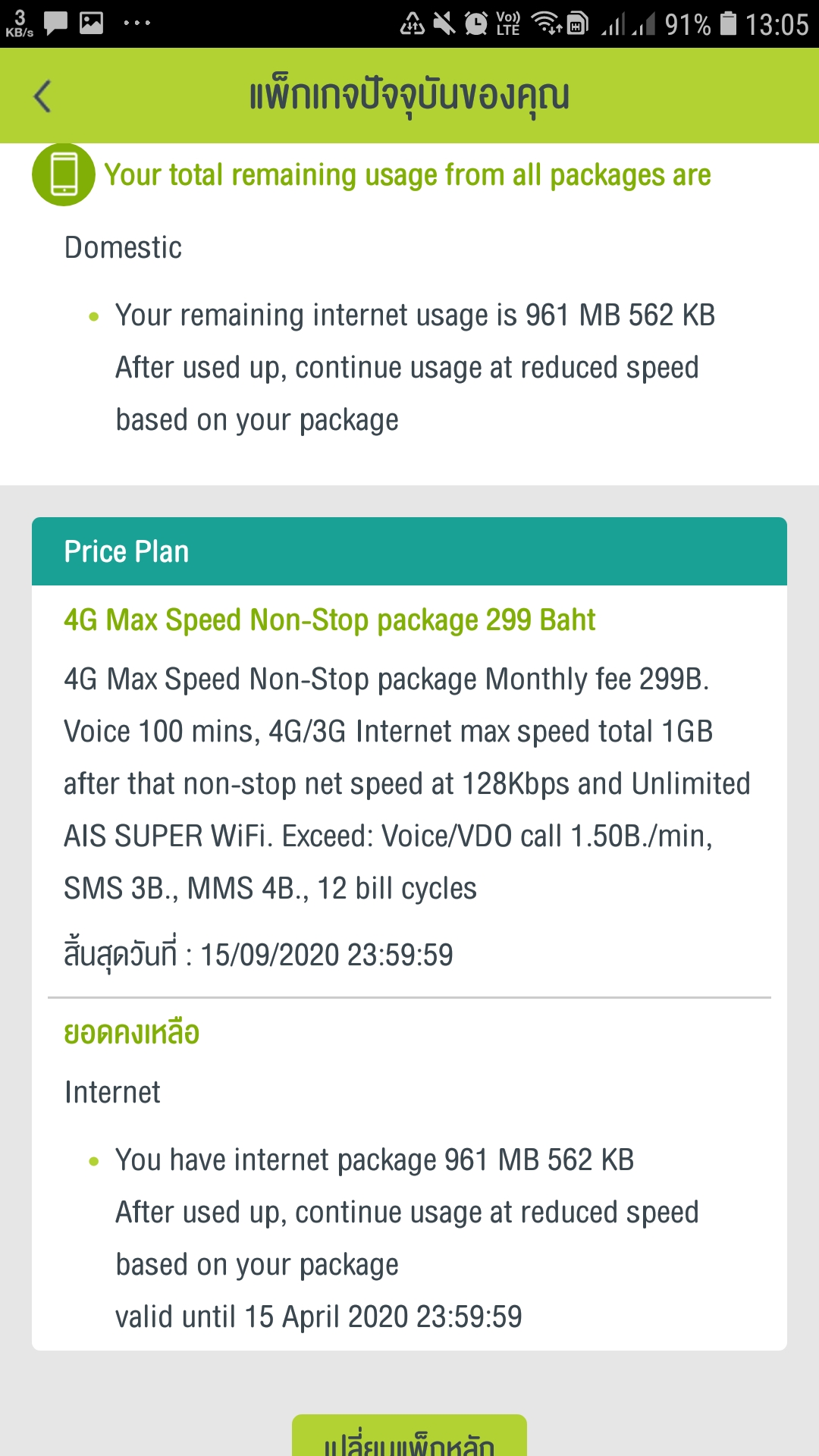Image resolution: width=819 pixels, height=1456 pixels.
Task: Open the 4G Max Speed Non-Stop package title
Action: pyautogui.click(x=329, y=620)
